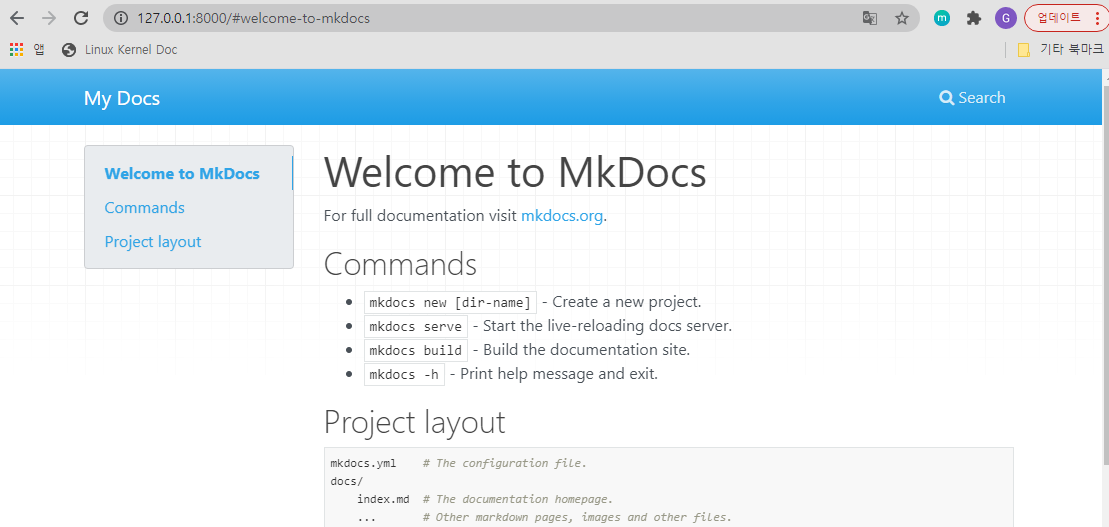The image size is (1109, 527).
Task: Click the Welcome to MkDocs main heading
Action: point(515,172)
